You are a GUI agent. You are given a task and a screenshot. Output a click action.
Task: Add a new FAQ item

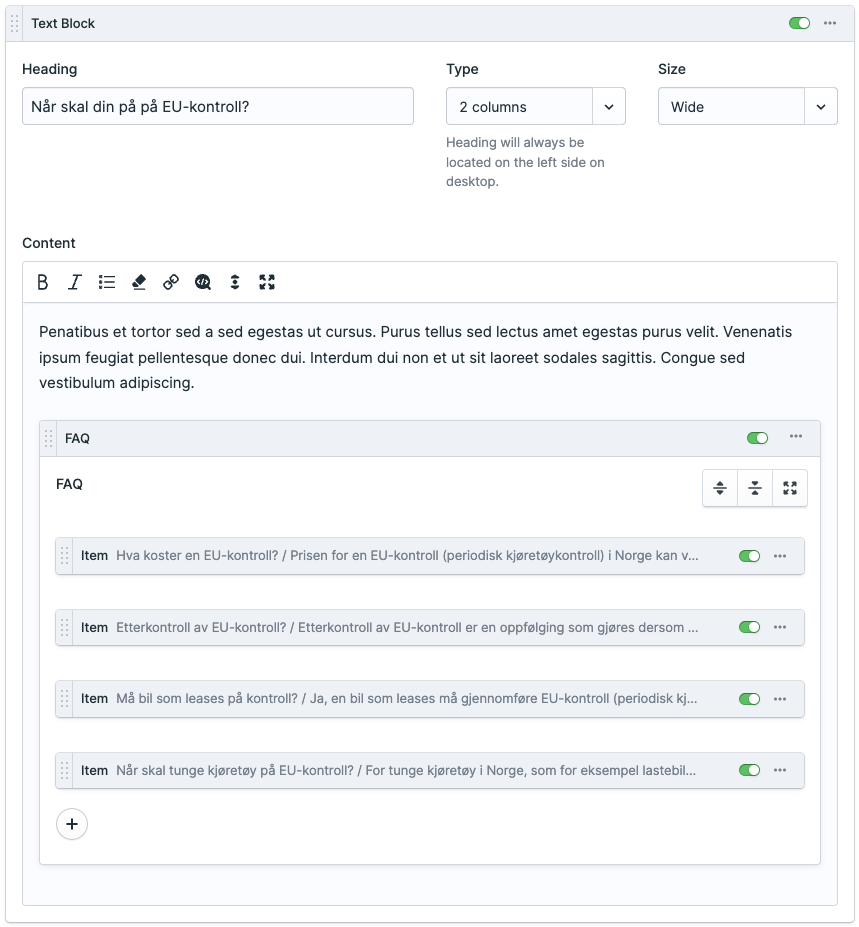(x=72, y=824)
